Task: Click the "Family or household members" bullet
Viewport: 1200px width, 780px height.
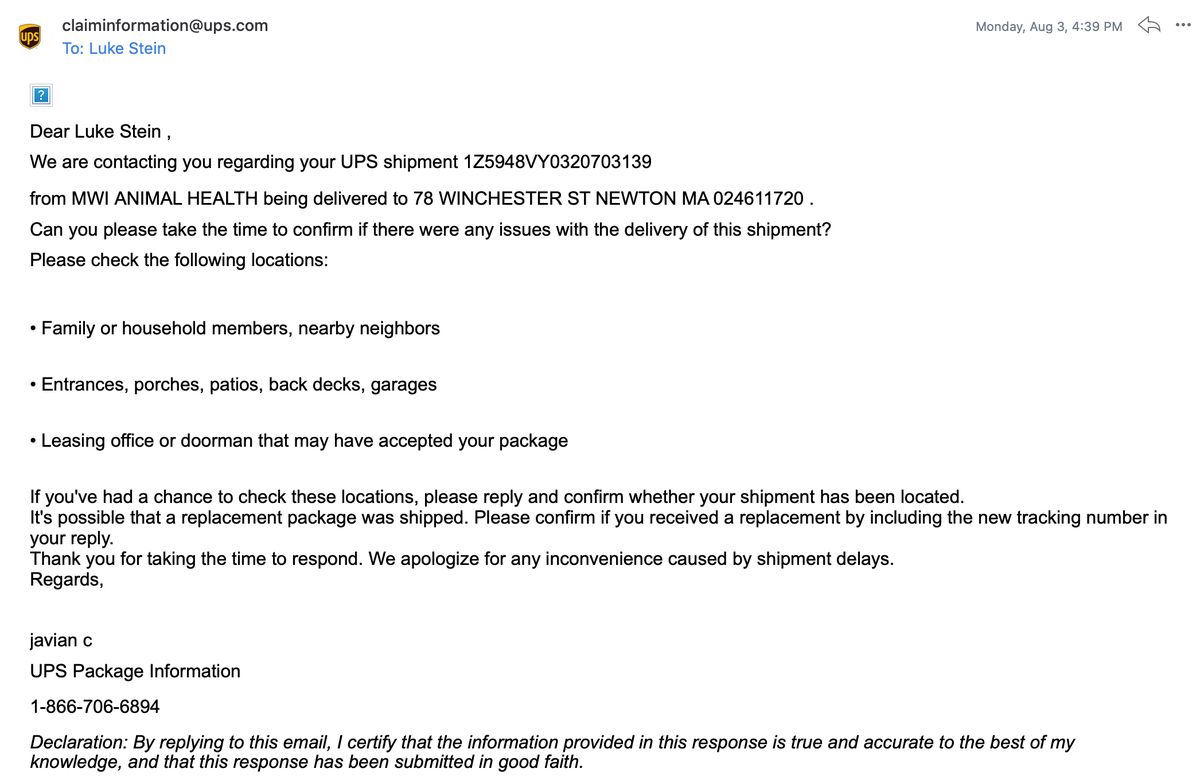Action: pyautogui.click(x=240, y=328)
